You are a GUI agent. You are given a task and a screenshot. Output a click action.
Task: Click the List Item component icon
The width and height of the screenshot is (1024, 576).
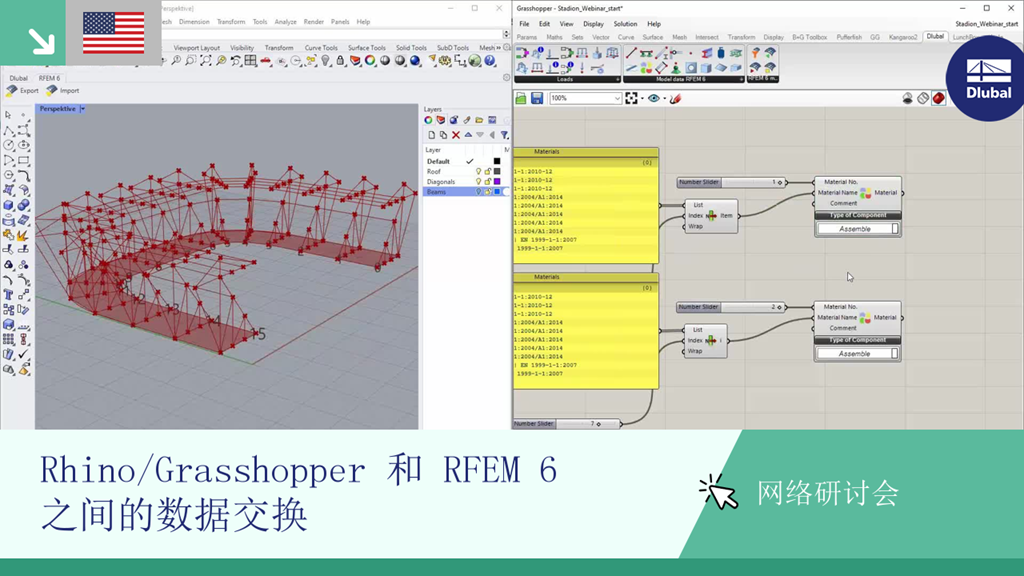tap(712, 215)
